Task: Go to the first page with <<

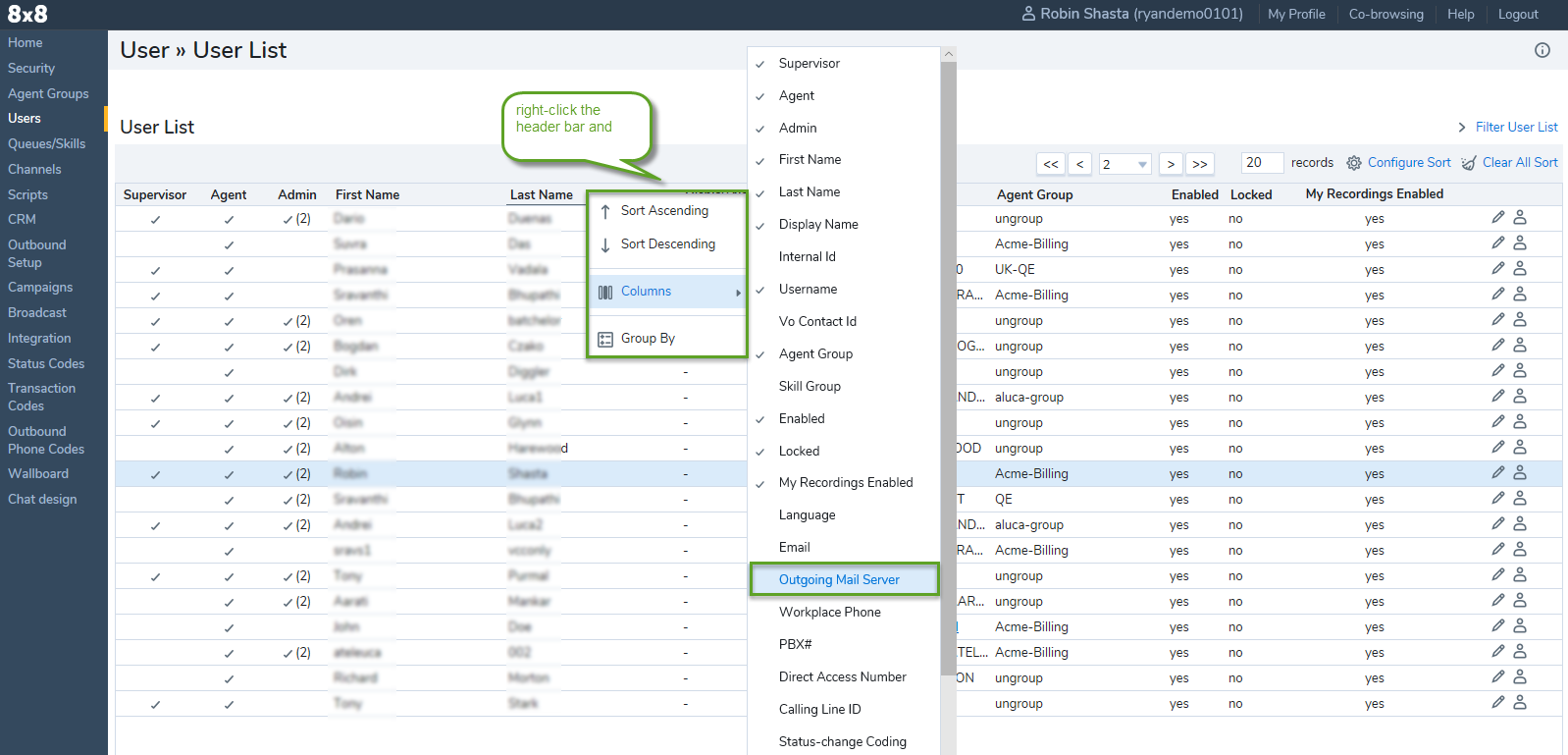Action: (x=1051, y=164)
